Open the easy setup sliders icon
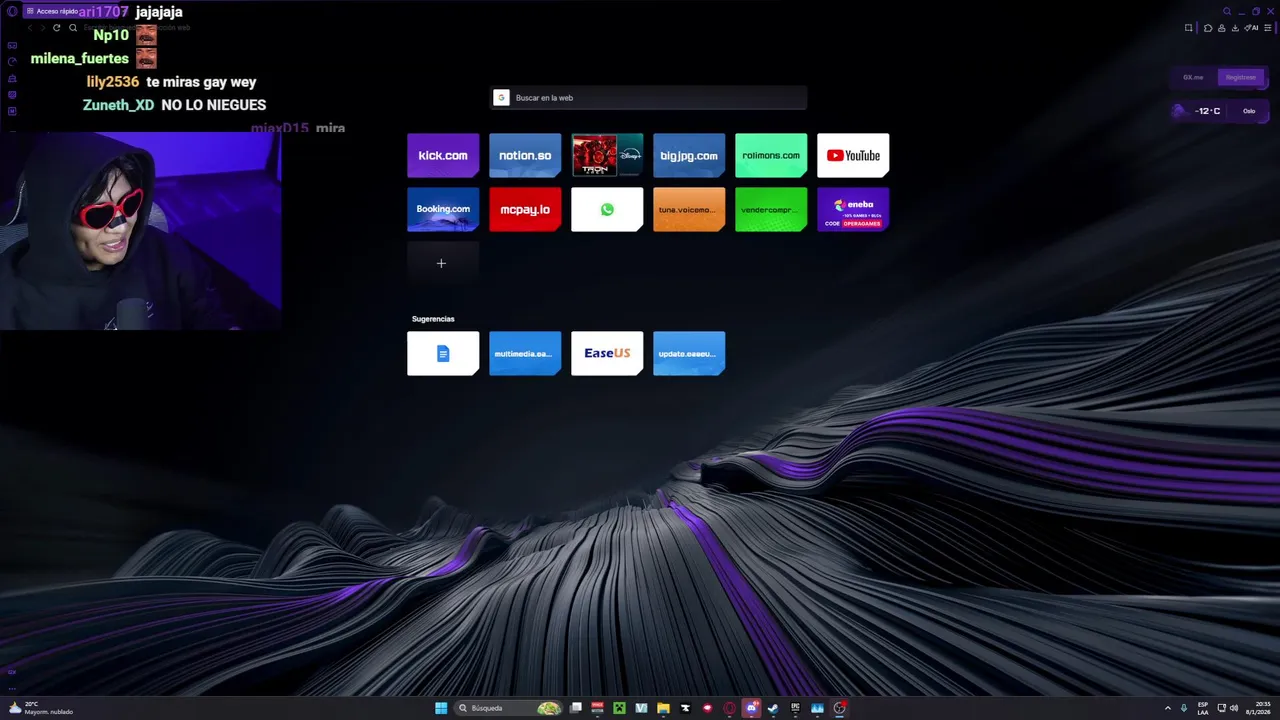 [x=1268, y=28]
